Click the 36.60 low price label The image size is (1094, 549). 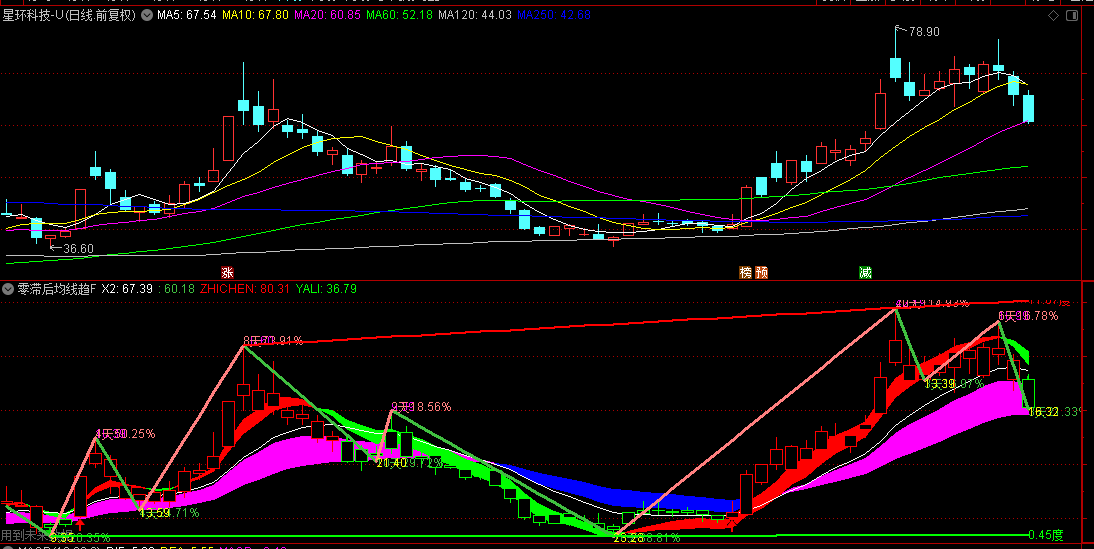click(x=78, y=248)
